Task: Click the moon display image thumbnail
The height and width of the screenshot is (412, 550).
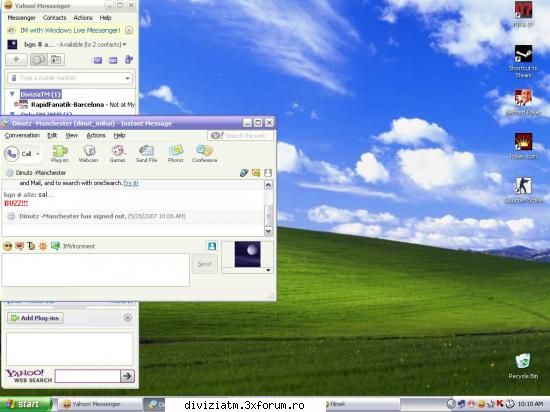Action: pos(247,254)
